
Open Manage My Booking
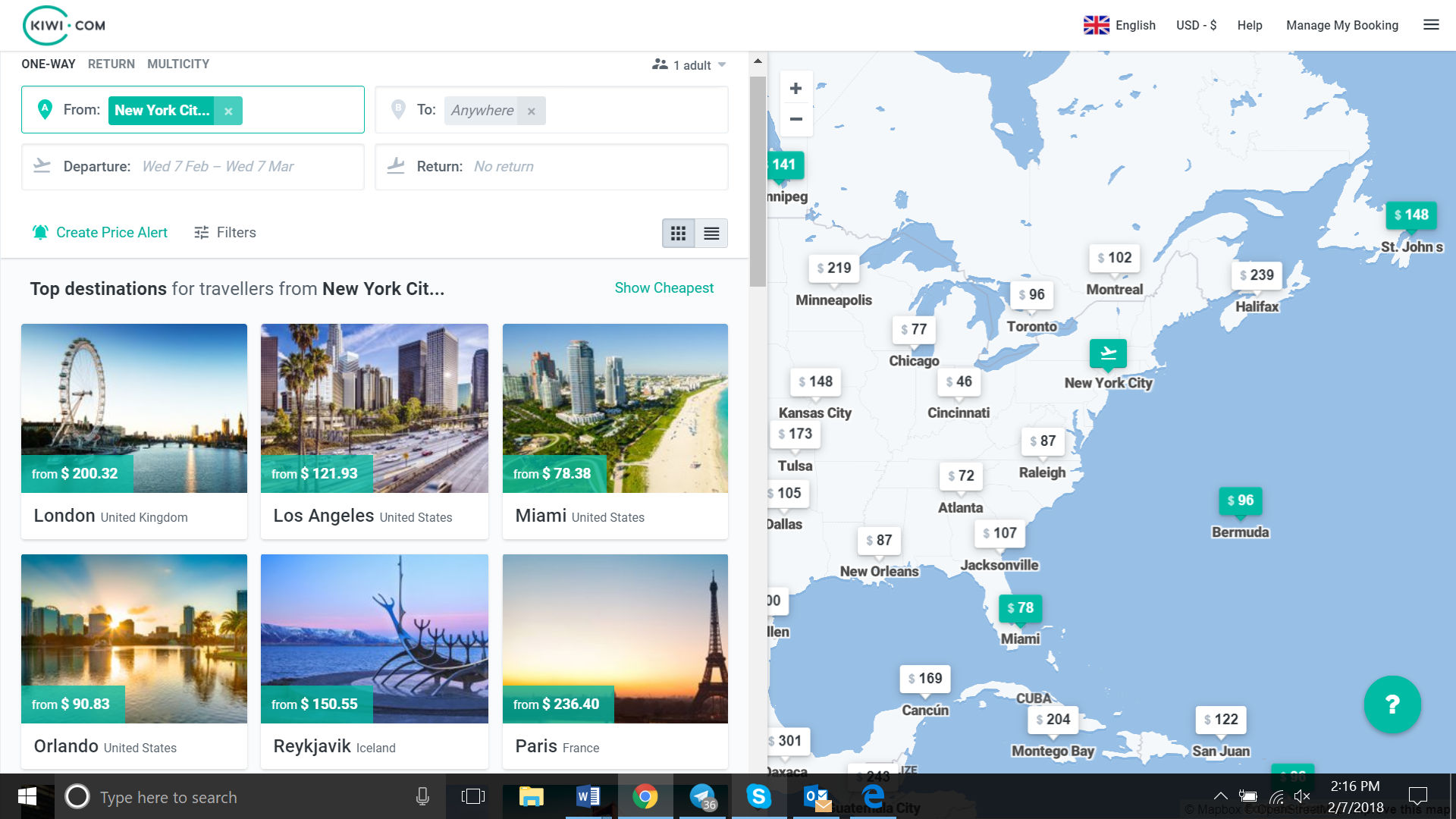point(1342,25)
